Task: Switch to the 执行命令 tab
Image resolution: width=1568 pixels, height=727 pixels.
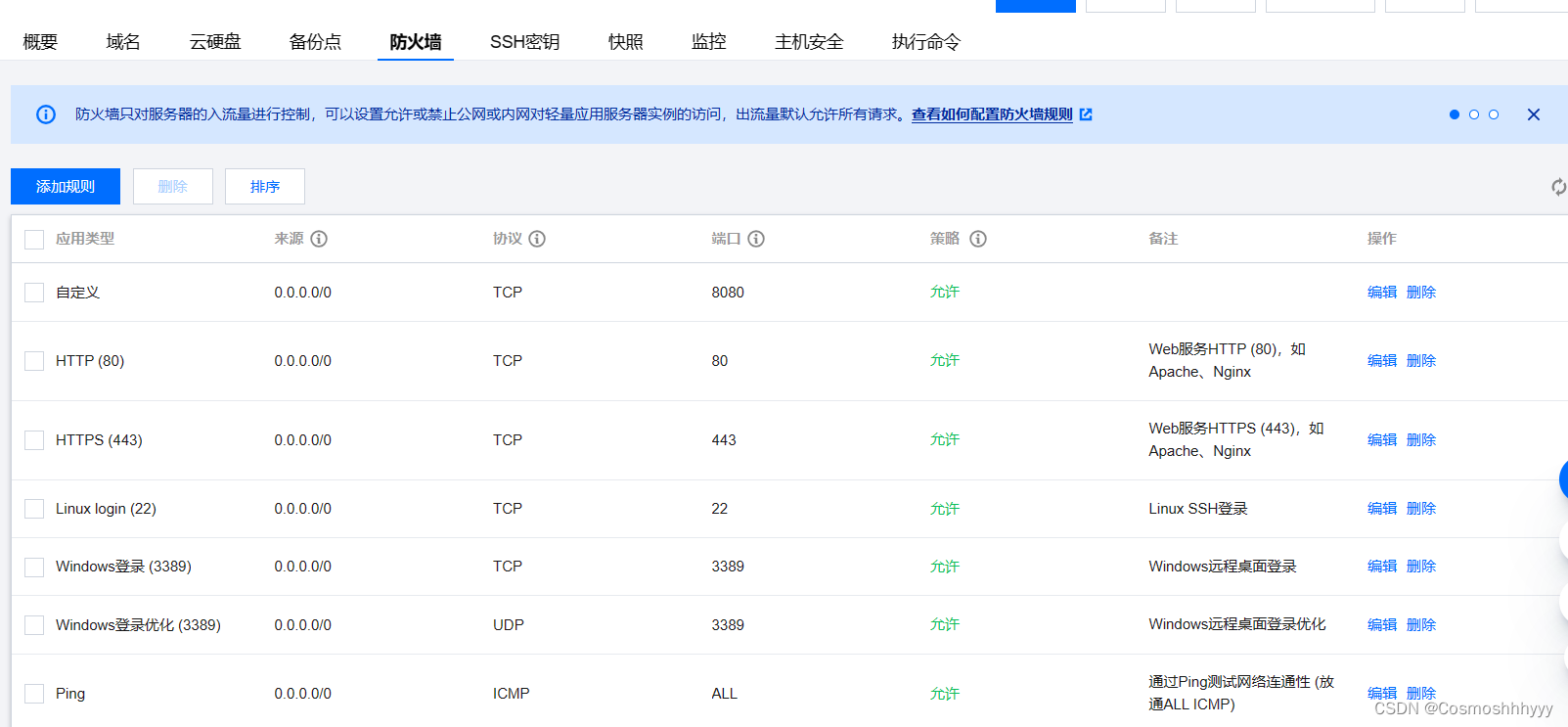Action: pos(926,42)
